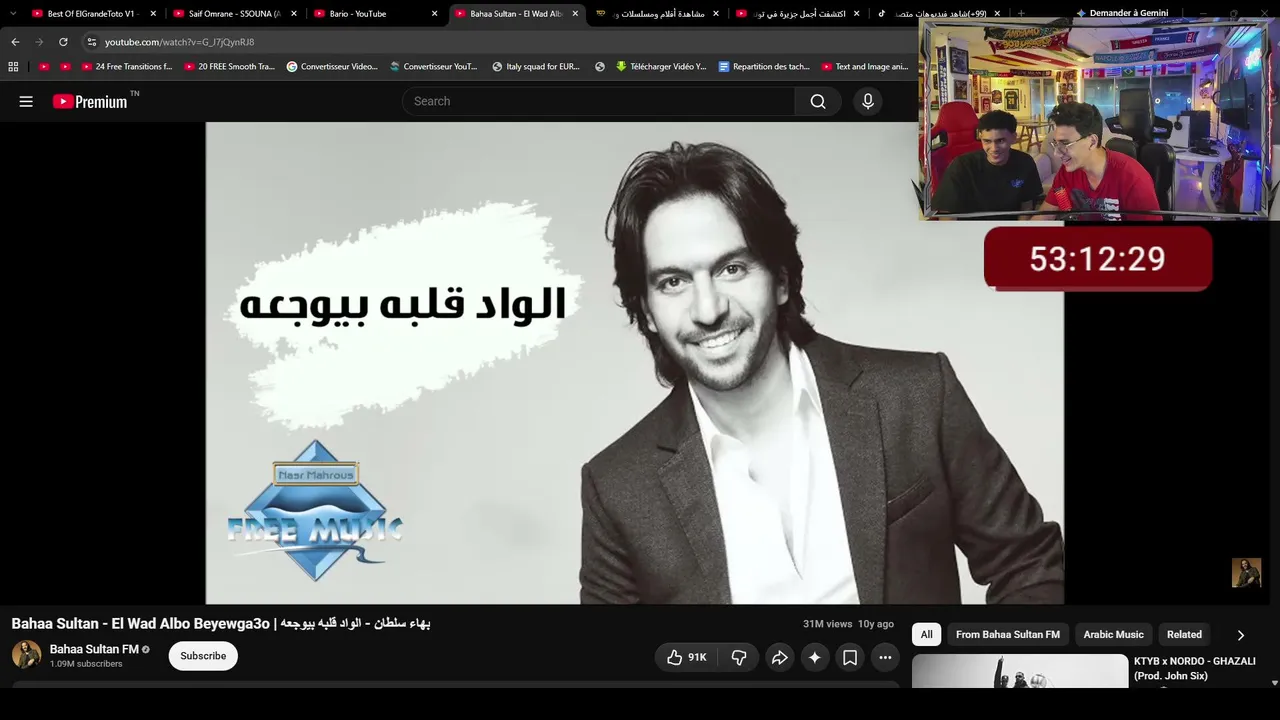Save video with the bookmark icon
Viewport: 1280px width, 720px height.
(x=850, y=657)
